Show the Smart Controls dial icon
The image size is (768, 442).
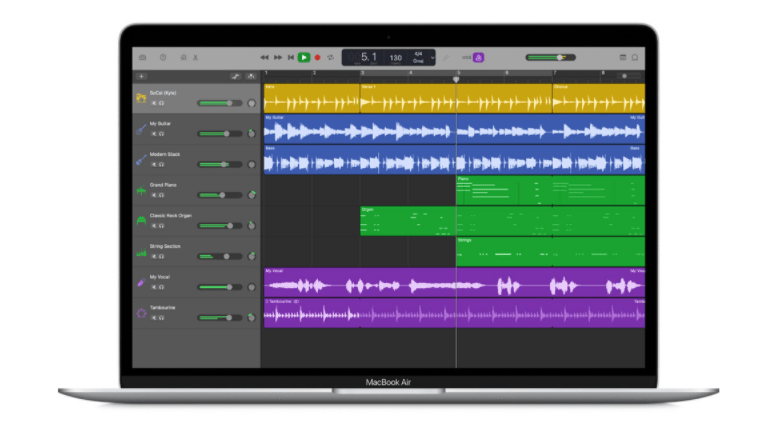pyautogui.click(x=184, y=58)
